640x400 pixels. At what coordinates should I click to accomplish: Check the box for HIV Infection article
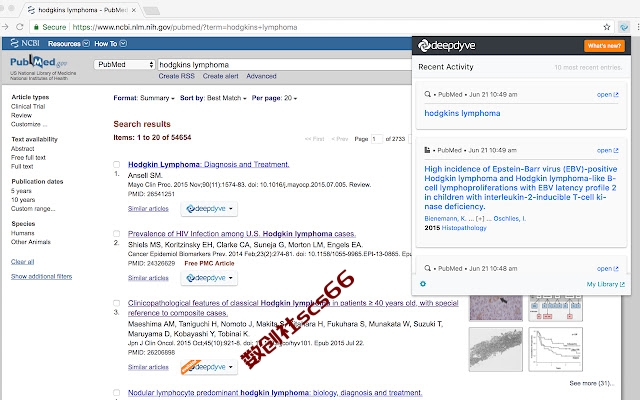pyautogui.click(x=116, y=234)
